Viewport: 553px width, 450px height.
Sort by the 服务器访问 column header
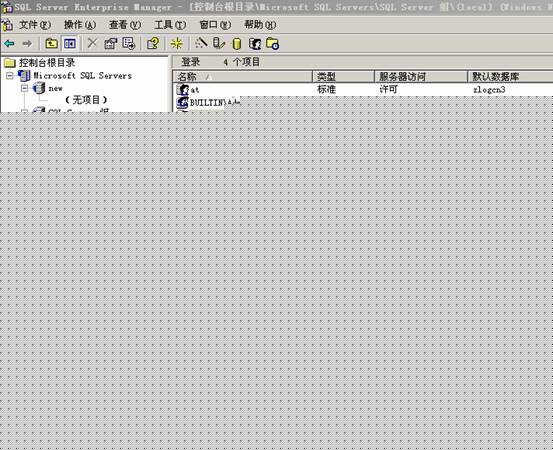point(421,76)
